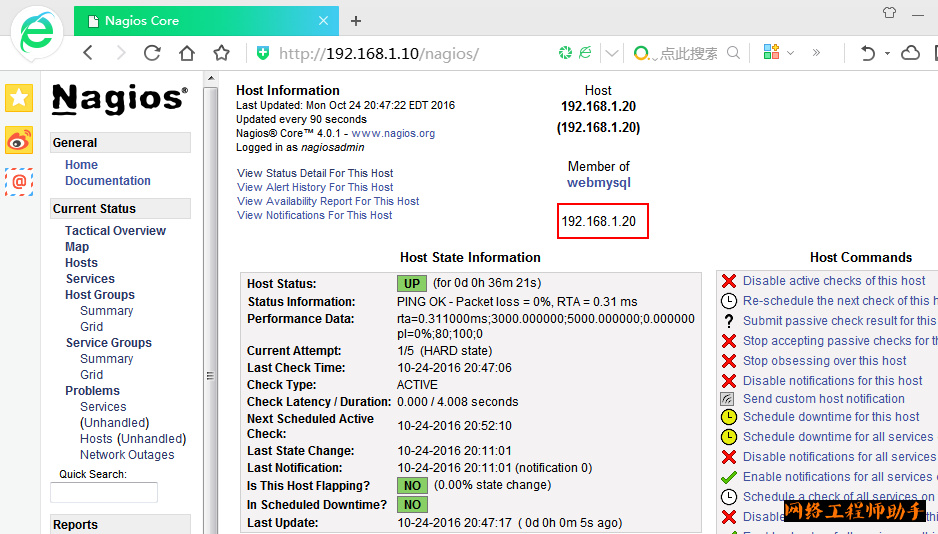The image size is (938, 534).
Task: Reload the page with the refresh icon
Action: pos(153,53)
